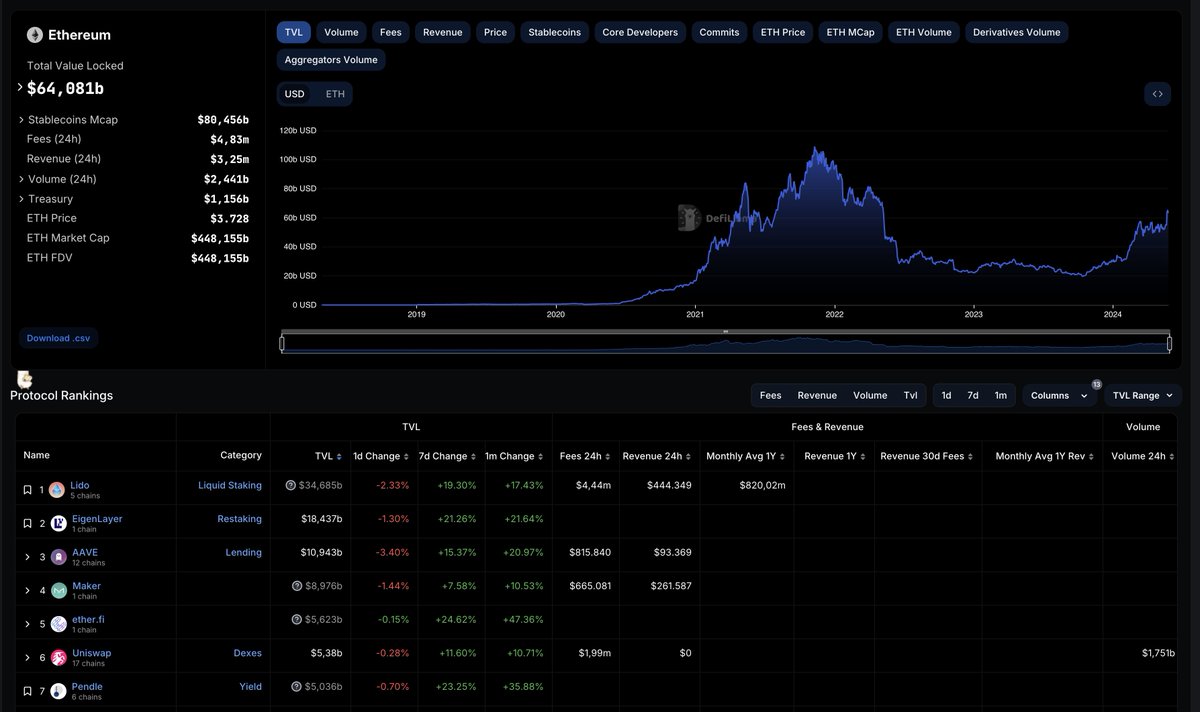Enable the Commits chart metric
This screenshot has width=1200, height=712.
[719, 32]
